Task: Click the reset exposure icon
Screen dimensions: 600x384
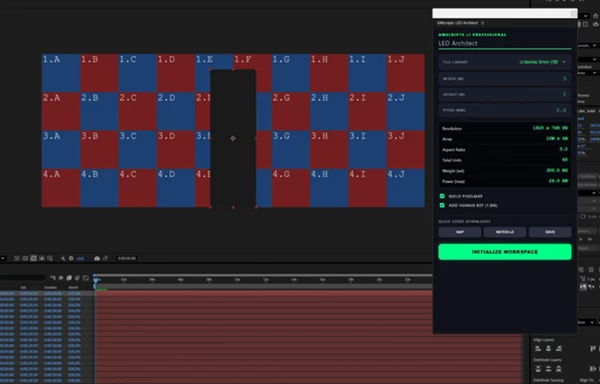Action: click(71, 259)
